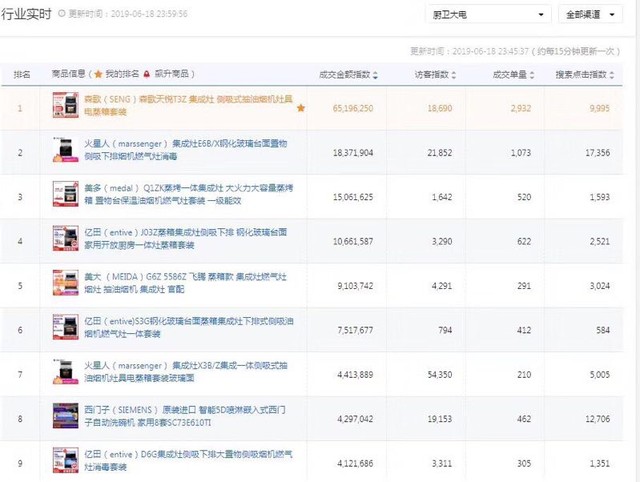Open 西门子 dishwasher product thumbnail
Screen dimensions: 640x482
tap(65, 415)
